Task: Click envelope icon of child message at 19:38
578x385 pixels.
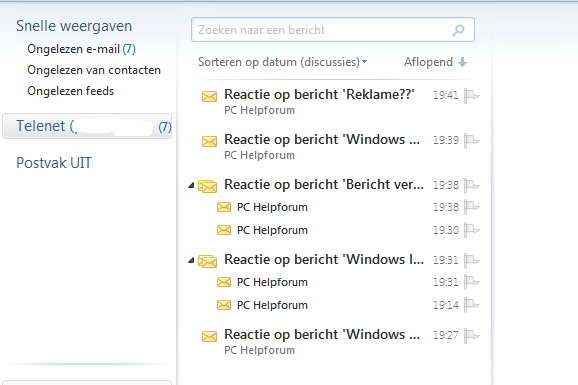Action: tap(224, 207)
